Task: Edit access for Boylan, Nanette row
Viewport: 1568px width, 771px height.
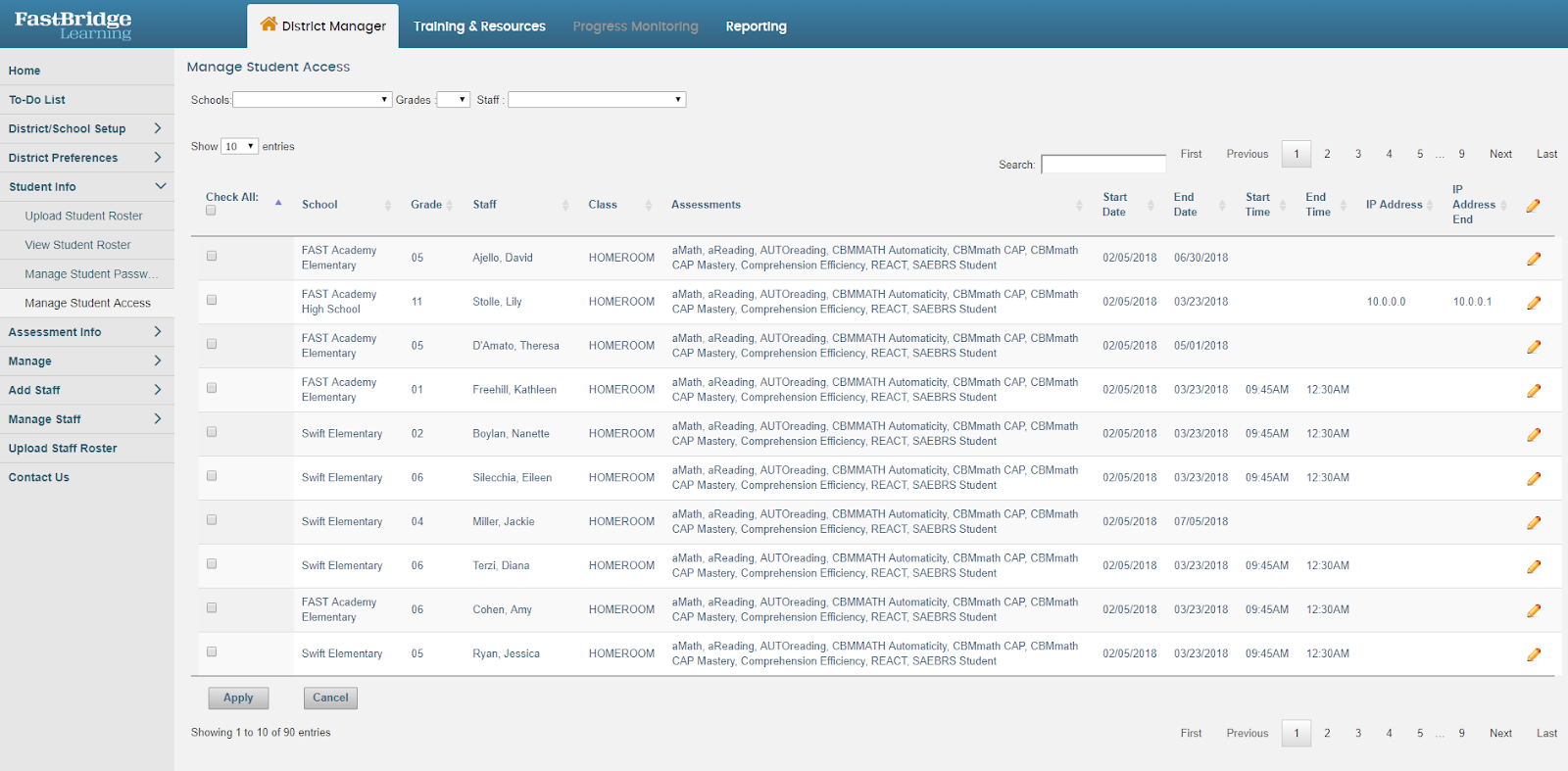Action: [1534, 435]
